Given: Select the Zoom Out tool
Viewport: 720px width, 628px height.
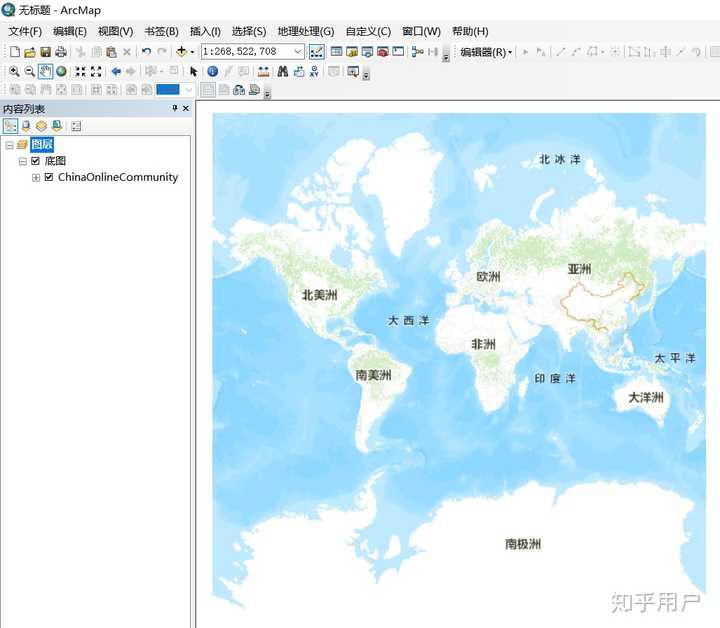Looking at the screenshot, I should click(30, 72).
